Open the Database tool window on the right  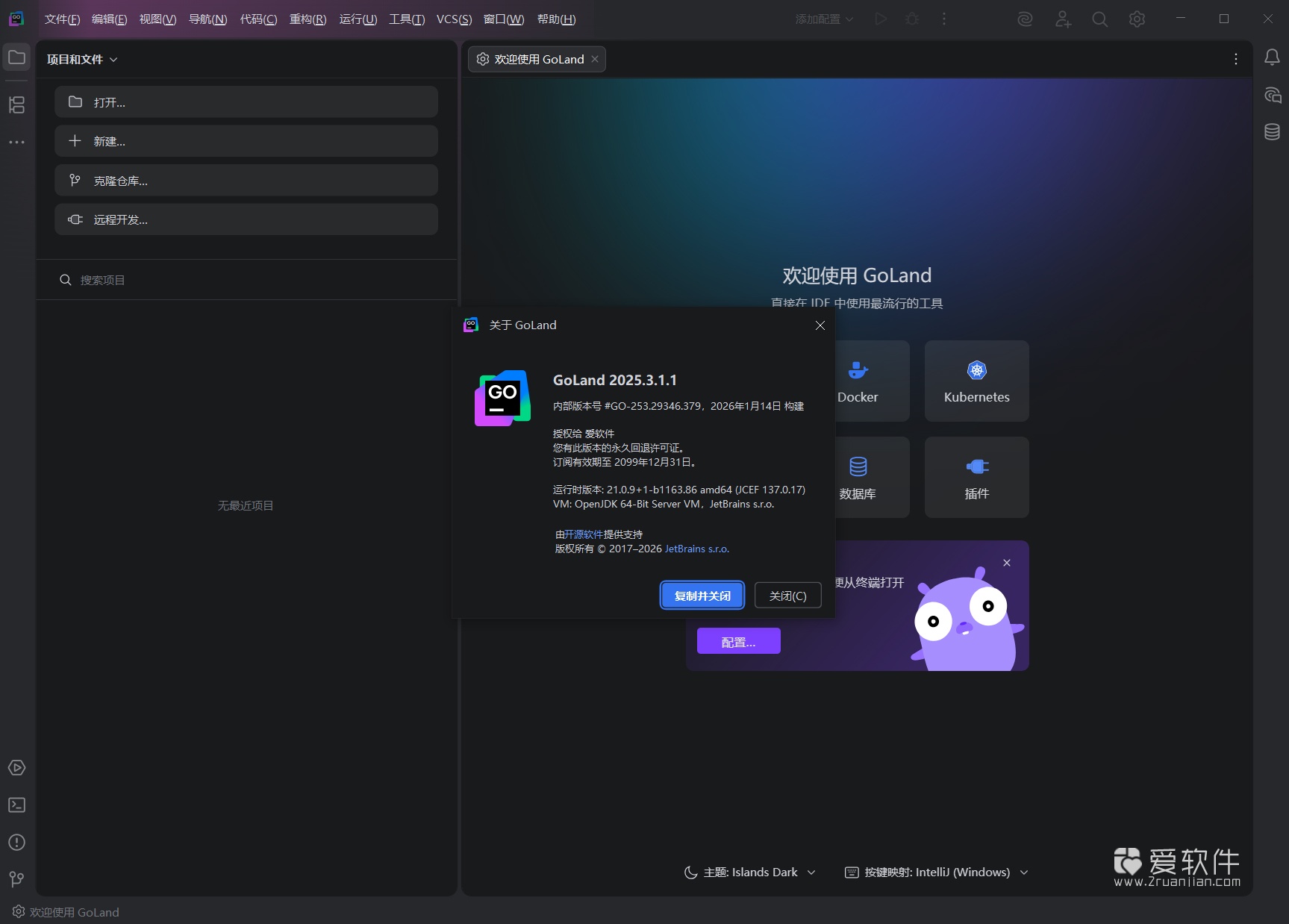click(1273, 132)
